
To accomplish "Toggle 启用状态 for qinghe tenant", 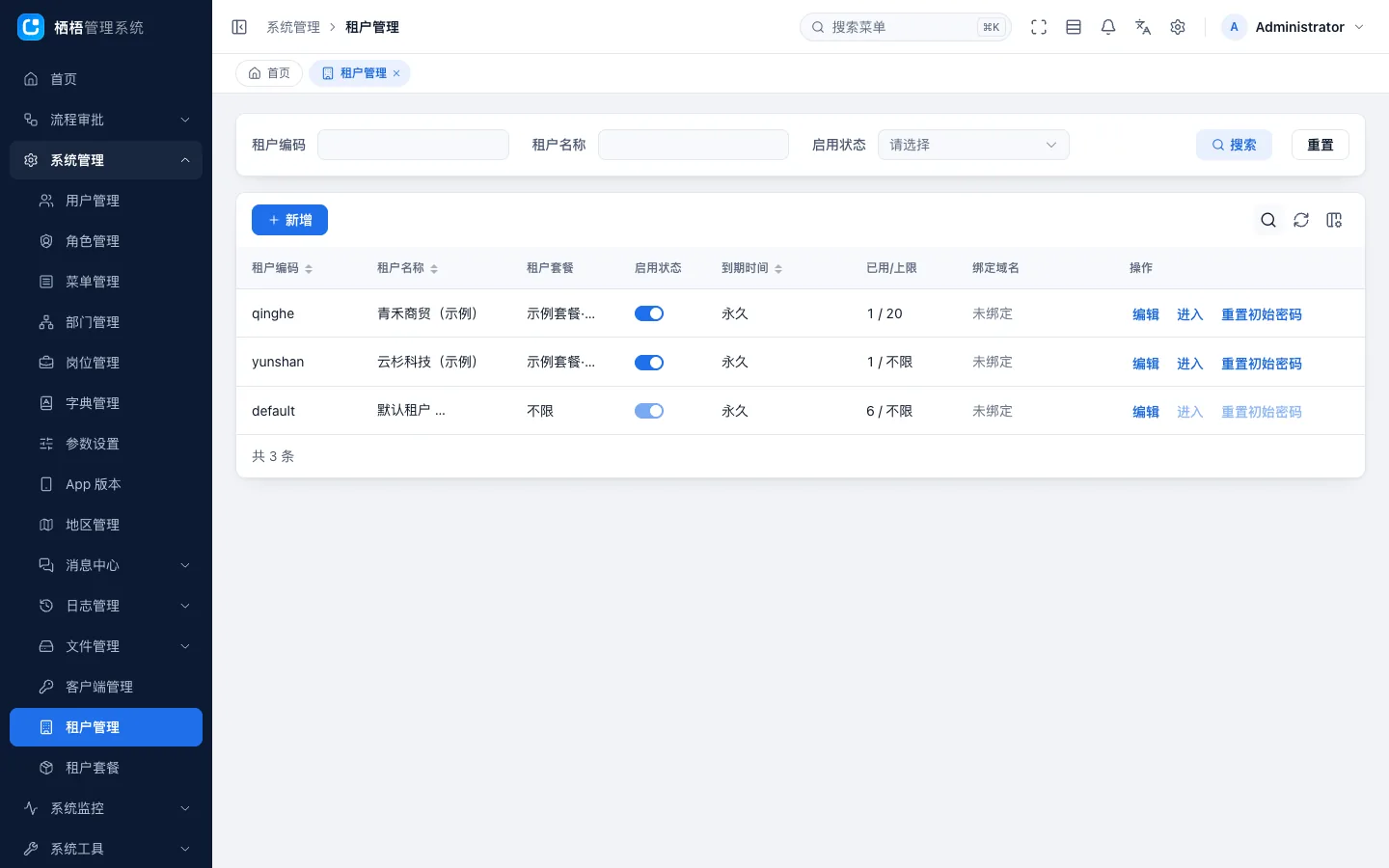I will 649,313.
